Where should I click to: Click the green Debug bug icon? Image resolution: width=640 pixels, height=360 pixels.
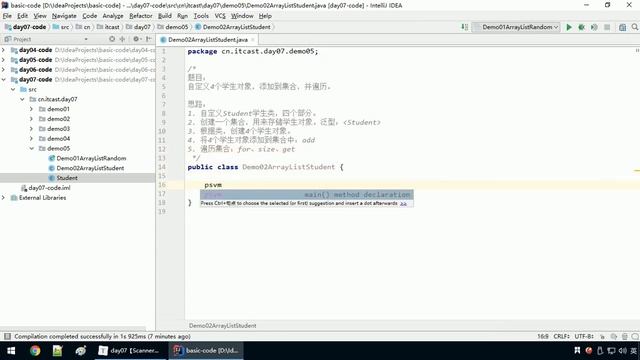pos(581,27)
